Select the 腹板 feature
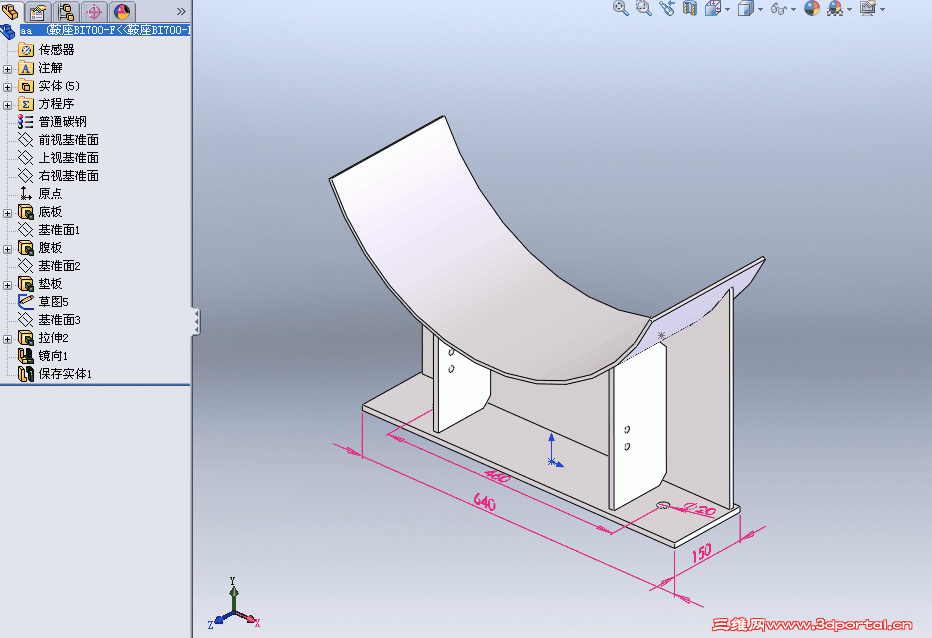Image resolution: width=932 pixels, height=638 pixels. coord(51,247)
